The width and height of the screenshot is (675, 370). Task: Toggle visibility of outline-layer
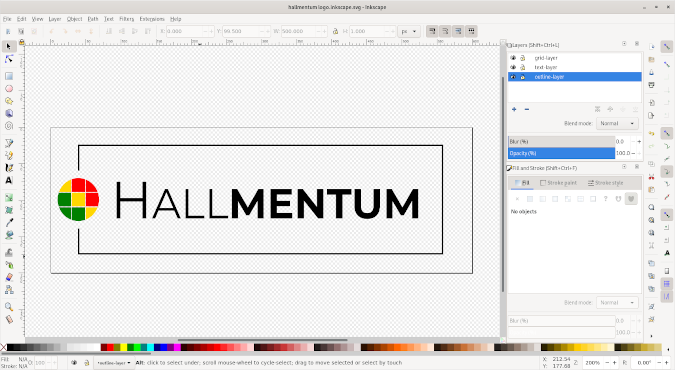click(x=513, y=77)
